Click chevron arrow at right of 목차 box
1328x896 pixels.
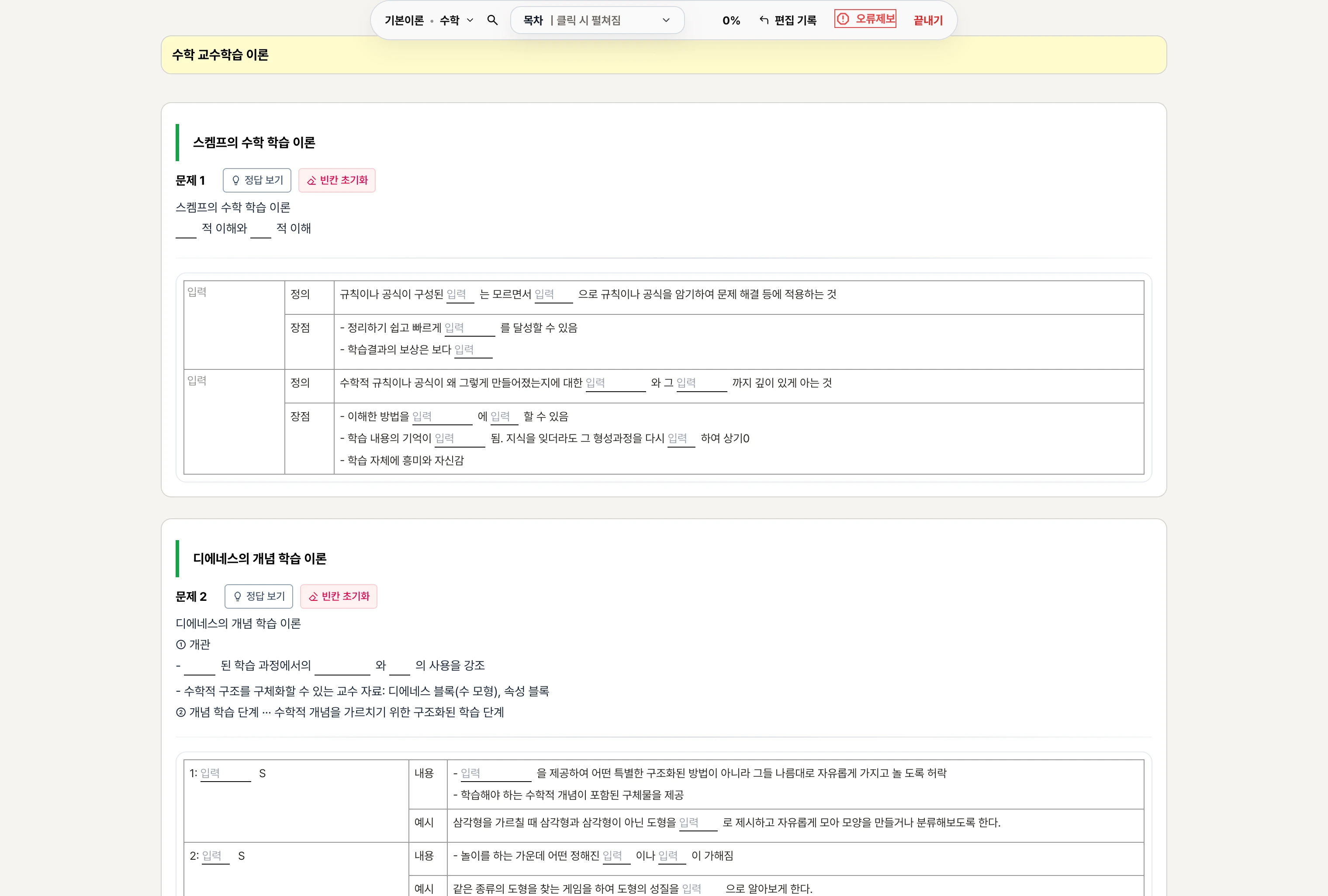pyautogui.click(x=666, y=21)
